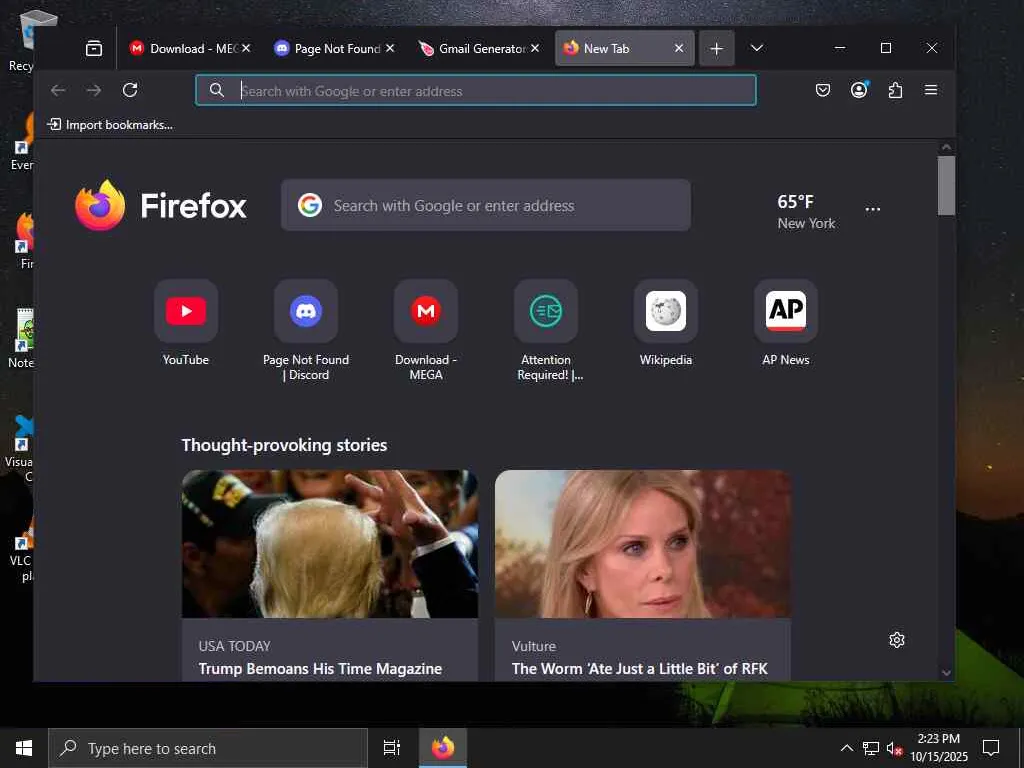Reload the current page
The width and height of the screenshot is (1024, 768).
point(130,90)
